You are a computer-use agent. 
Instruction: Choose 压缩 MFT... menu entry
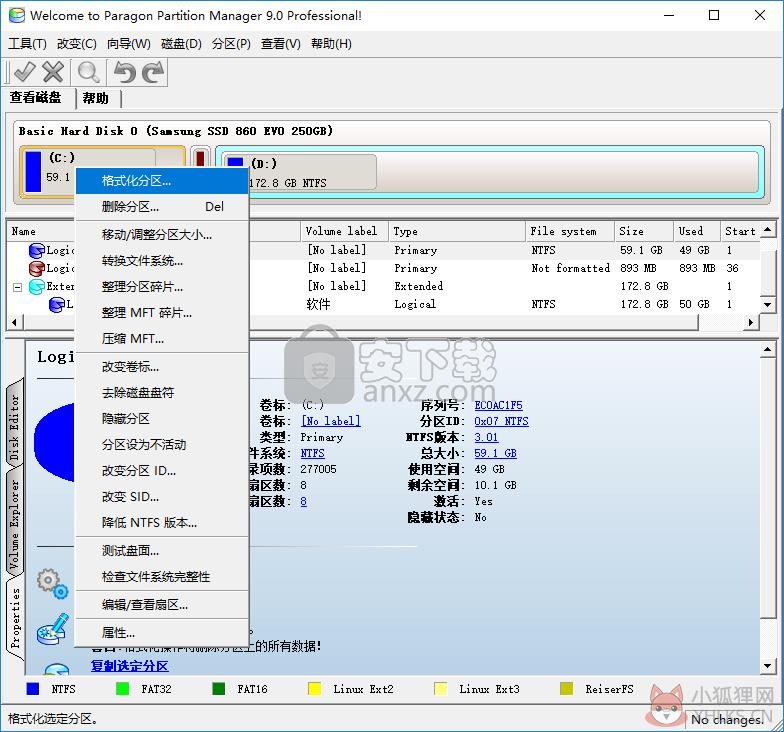(x=162, y=338)
